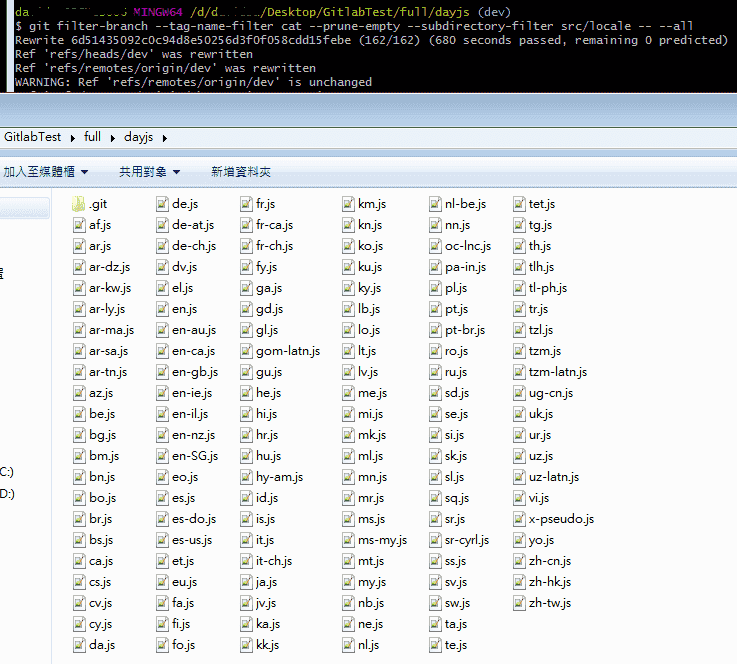Select the .git folder icon
Viewport: 737px width, 664px height.
pos(79,204)
